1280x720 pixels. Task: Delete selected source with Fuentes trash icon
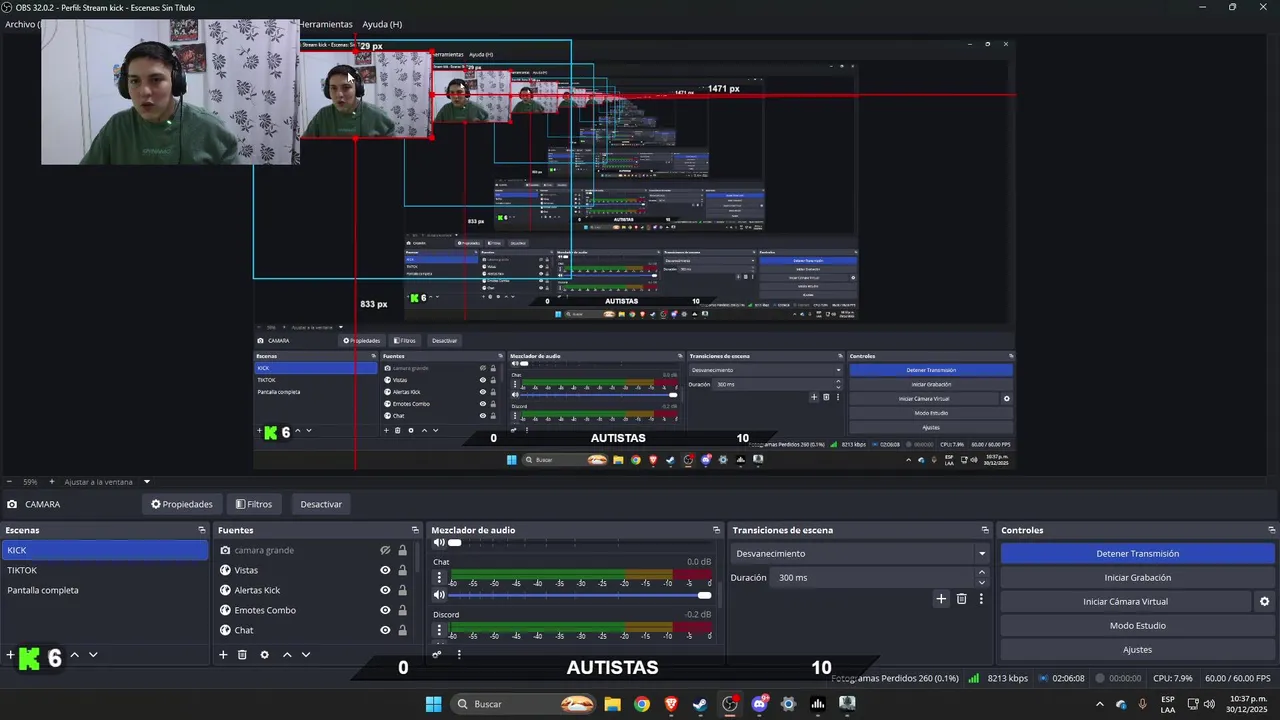coord(242,655)
